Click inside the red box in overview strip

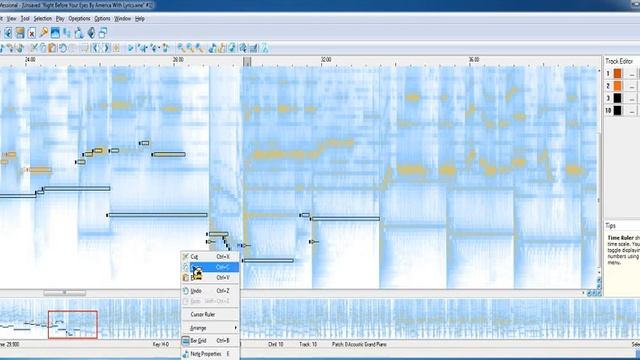coord(73,324)
